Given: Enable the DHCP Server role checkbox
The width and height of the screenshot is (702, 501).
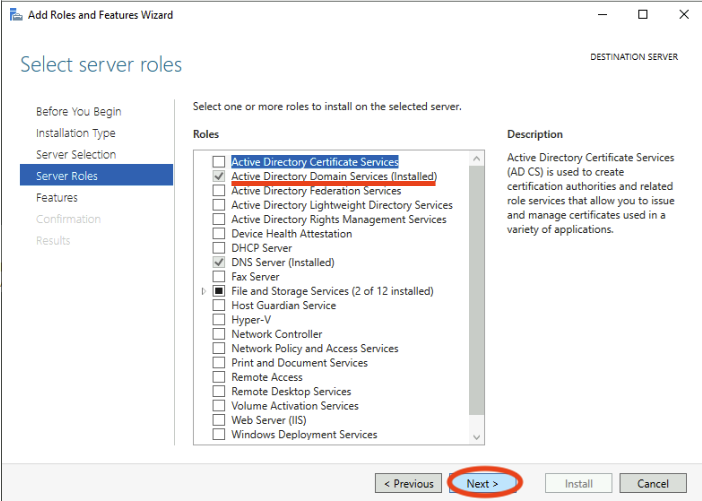Looking at the screenshot, I should pyautogui.click(x=218, y=248).
